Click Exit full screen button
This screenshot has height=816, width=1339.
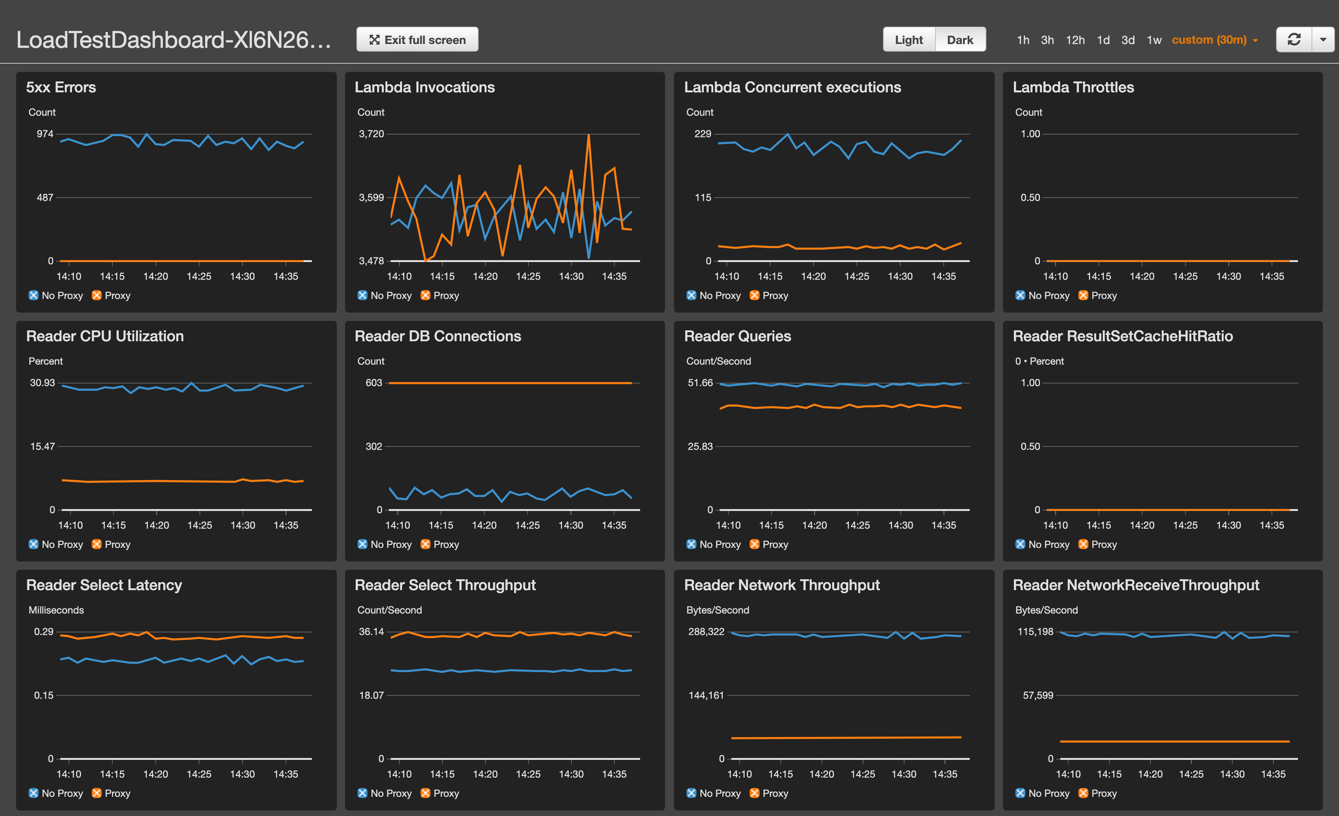coord(417,40)
